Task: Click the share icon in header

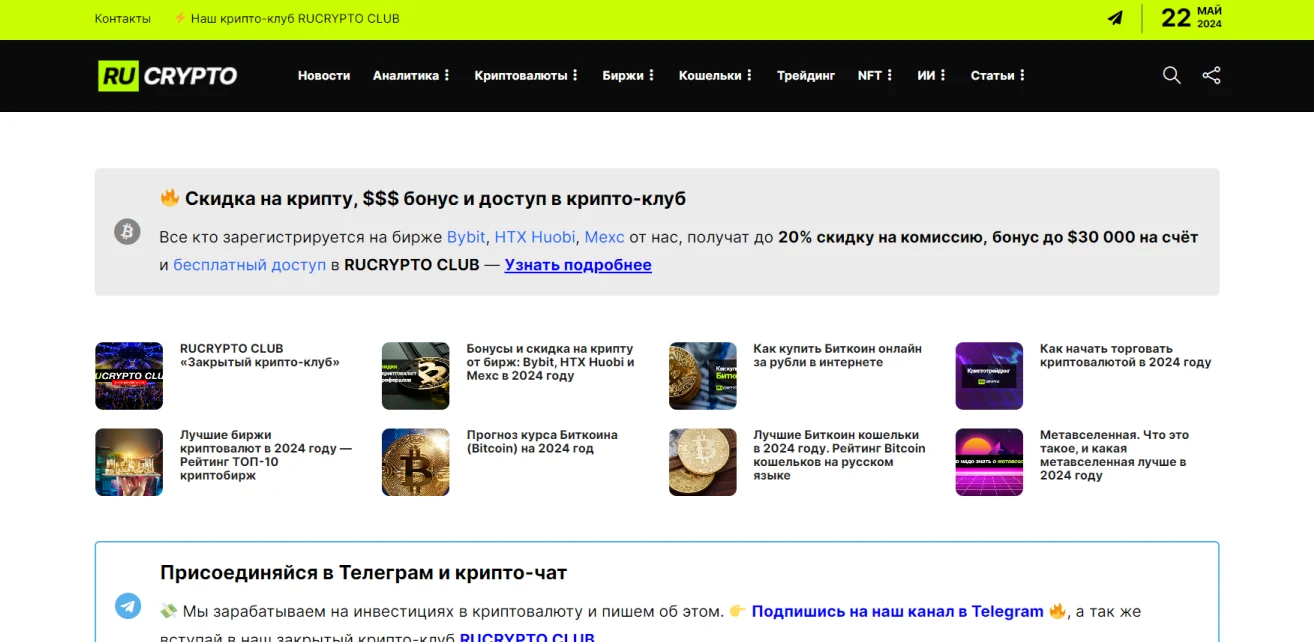Action: 1211,75
